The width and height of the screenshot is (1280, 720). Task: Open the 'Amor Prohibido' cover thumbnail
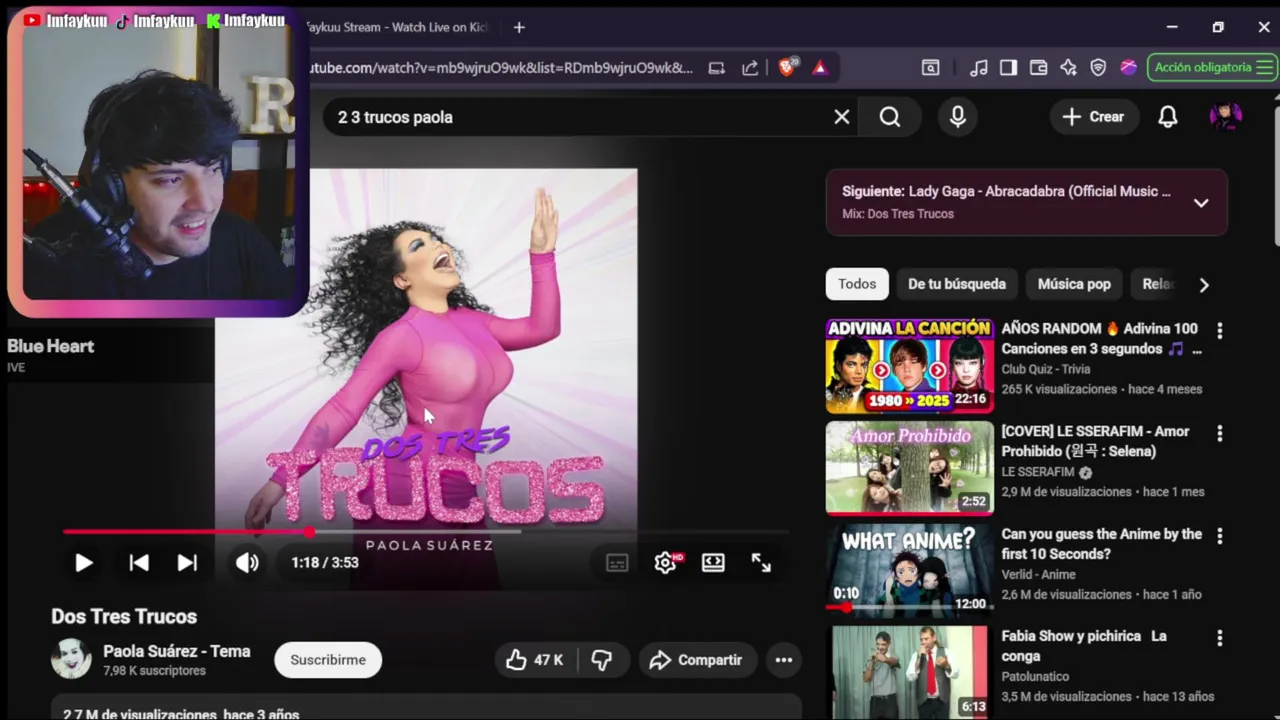pos(910,468)
